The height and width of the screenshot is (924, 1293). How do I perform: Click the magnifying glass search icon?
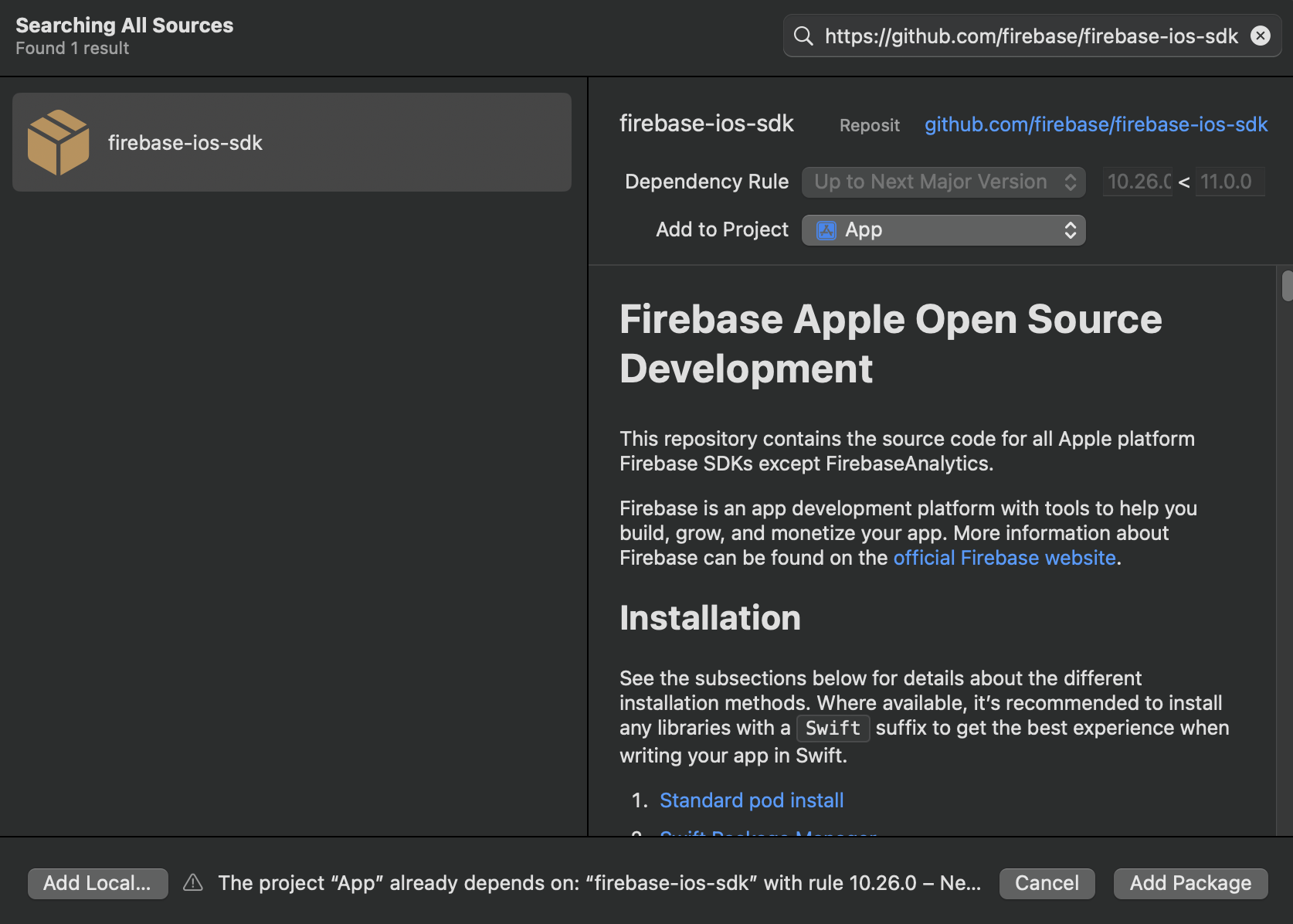tap(803, 36)
